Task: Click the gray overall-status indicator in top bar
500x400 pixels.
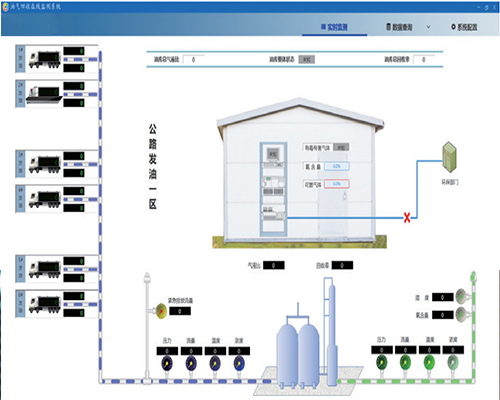Action: click(x=306, y=59)
